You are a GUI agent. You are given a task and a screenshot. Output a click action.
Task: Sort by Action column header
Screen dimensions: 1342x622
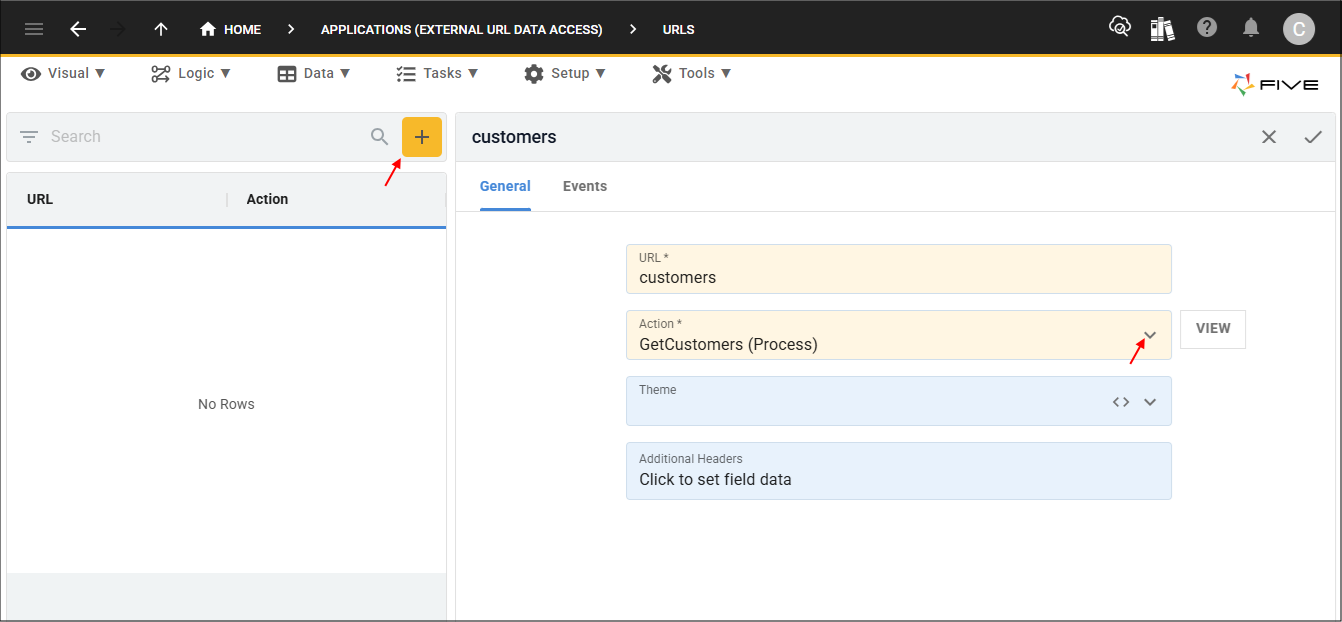point(267,199)
